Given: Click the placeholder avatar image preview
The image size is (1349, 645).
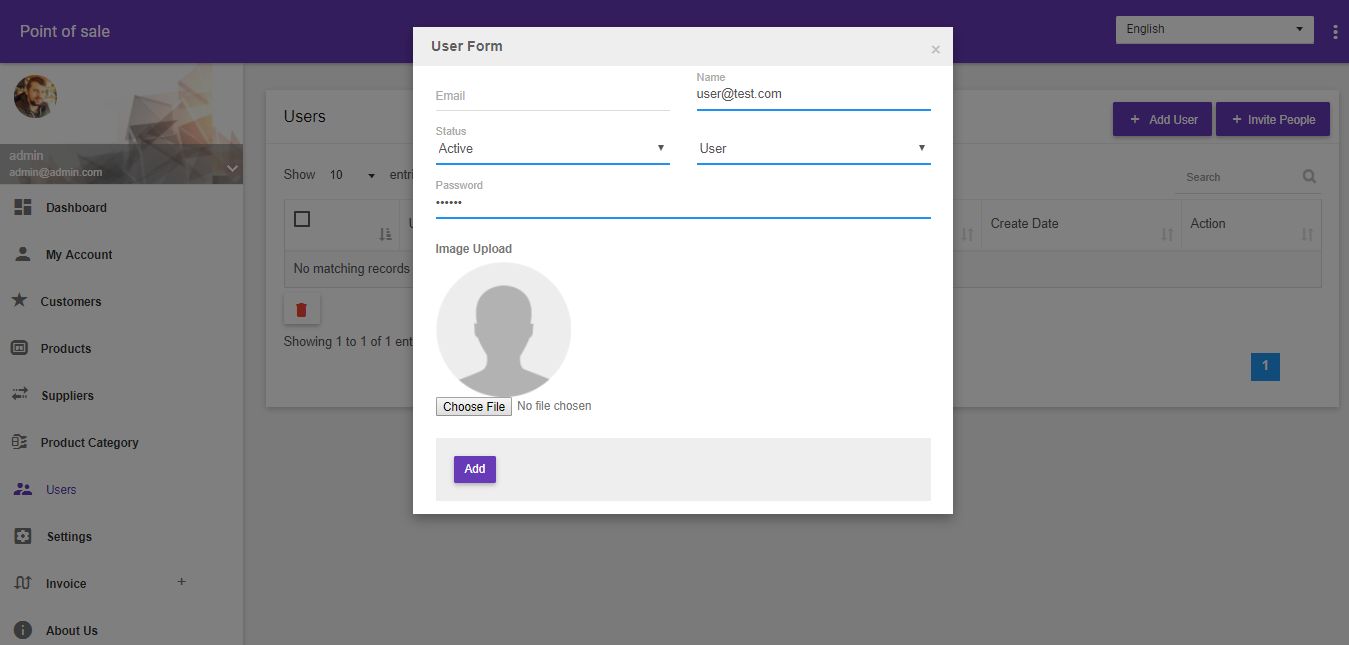Looking at the screenshot, I should point(504,329).
